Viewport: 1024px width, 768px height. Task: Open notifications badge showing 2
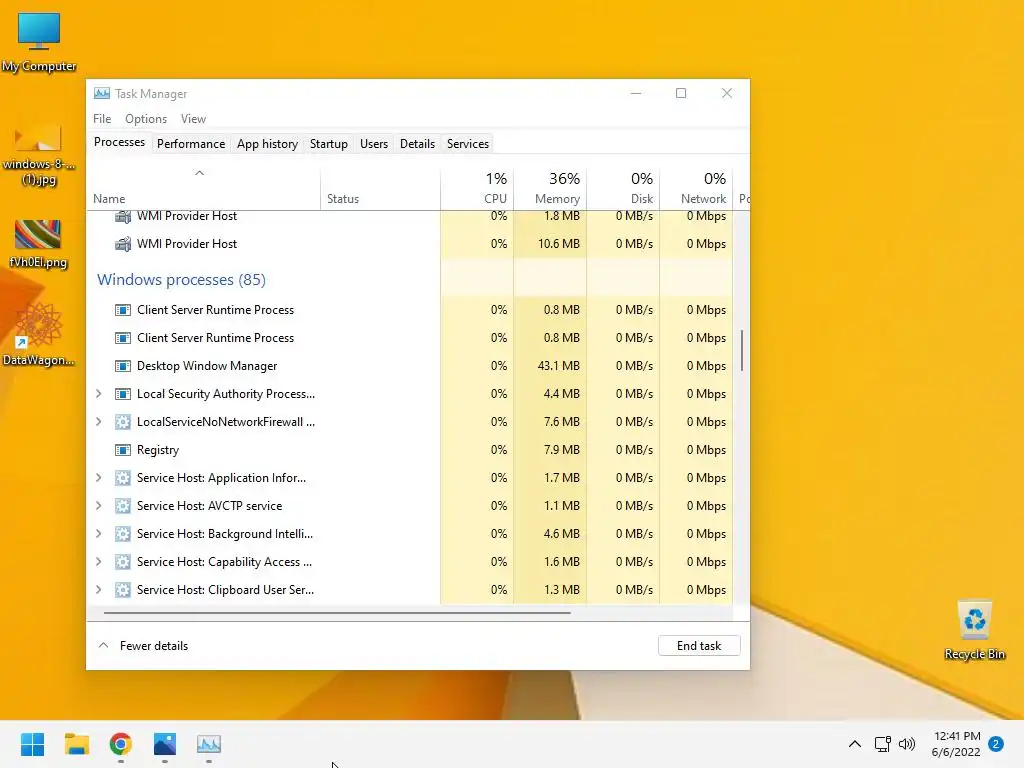pyautogui.click(x=996, y=744)
